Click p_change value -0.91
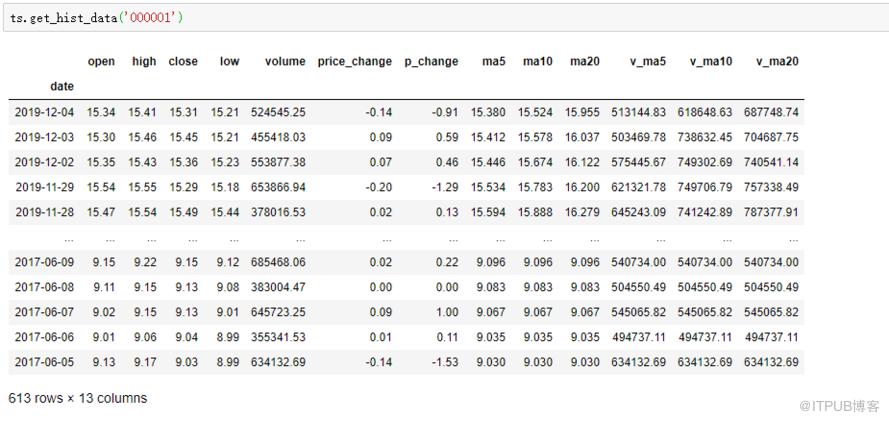 (445, 112)
